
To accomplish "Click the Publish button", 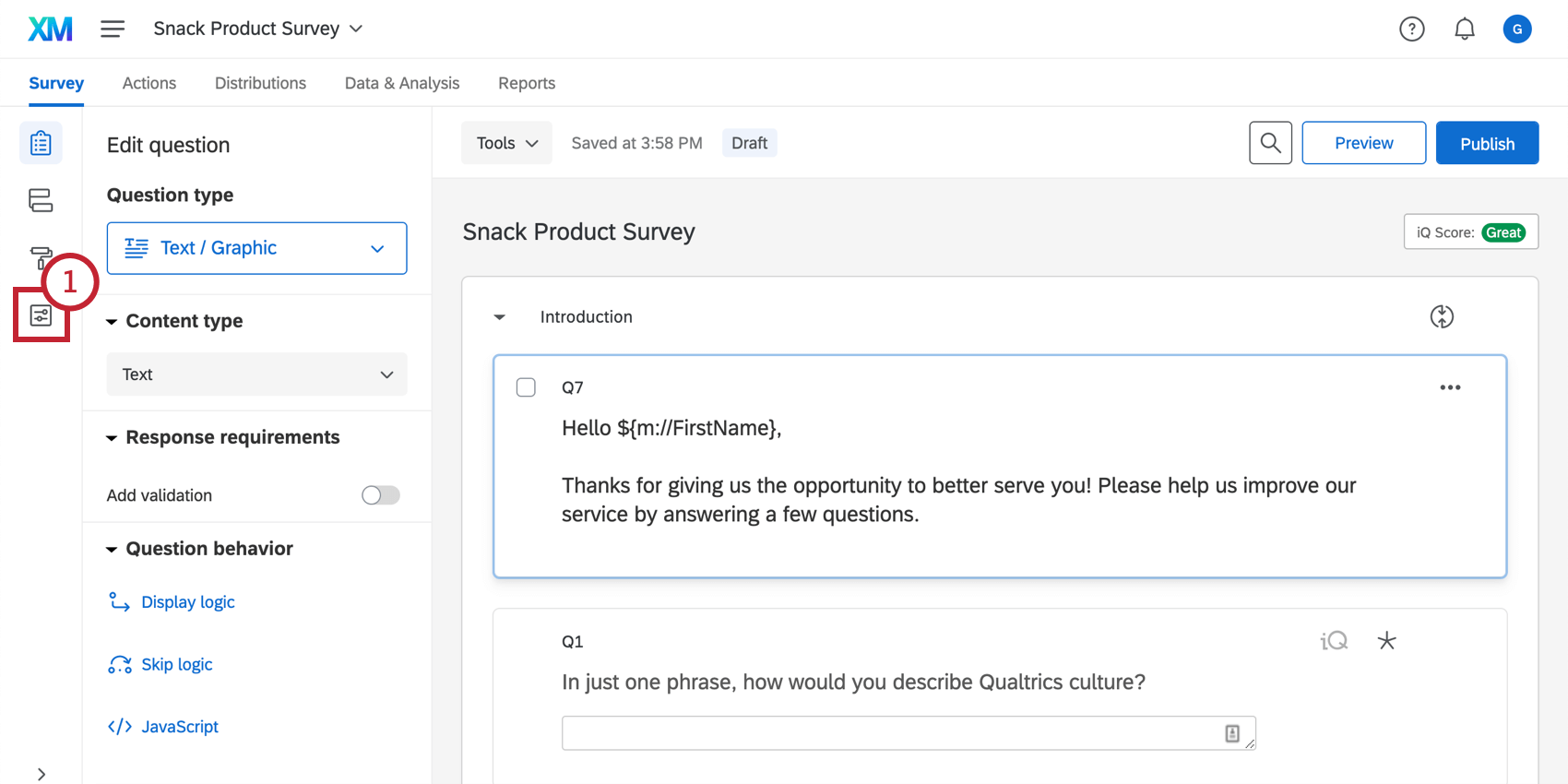I will 1487,143.
